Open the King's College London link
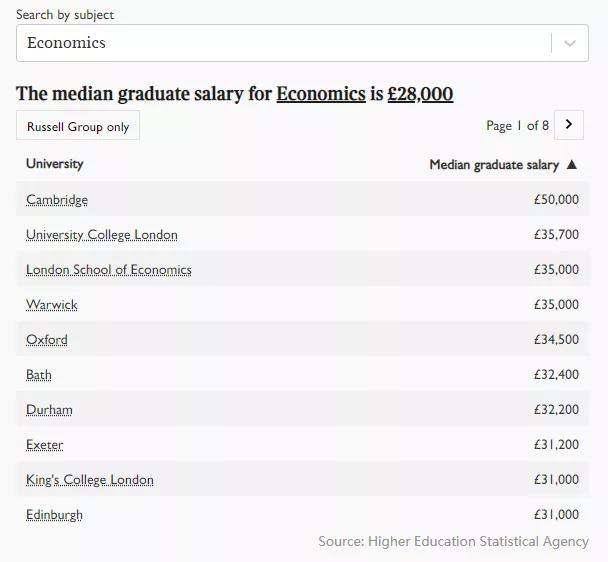This screenshot has width=608, height=562. (90, 480)
